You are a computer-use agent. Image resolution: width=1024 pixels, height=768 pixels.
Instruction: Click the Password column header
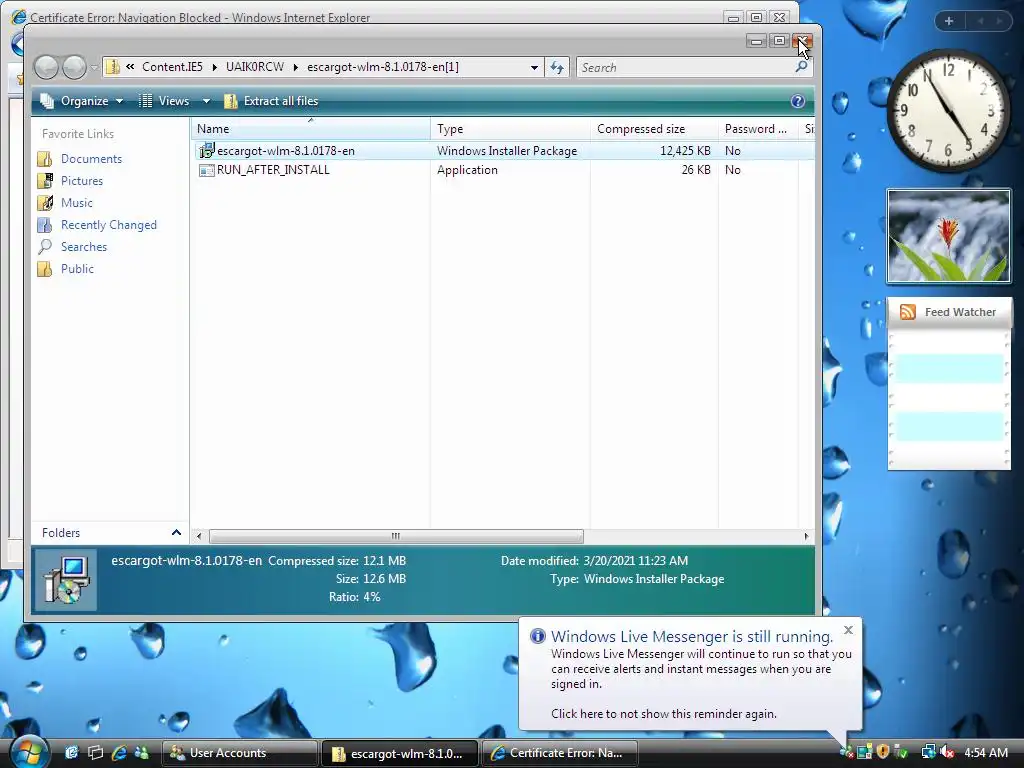(x=758, y=129)
